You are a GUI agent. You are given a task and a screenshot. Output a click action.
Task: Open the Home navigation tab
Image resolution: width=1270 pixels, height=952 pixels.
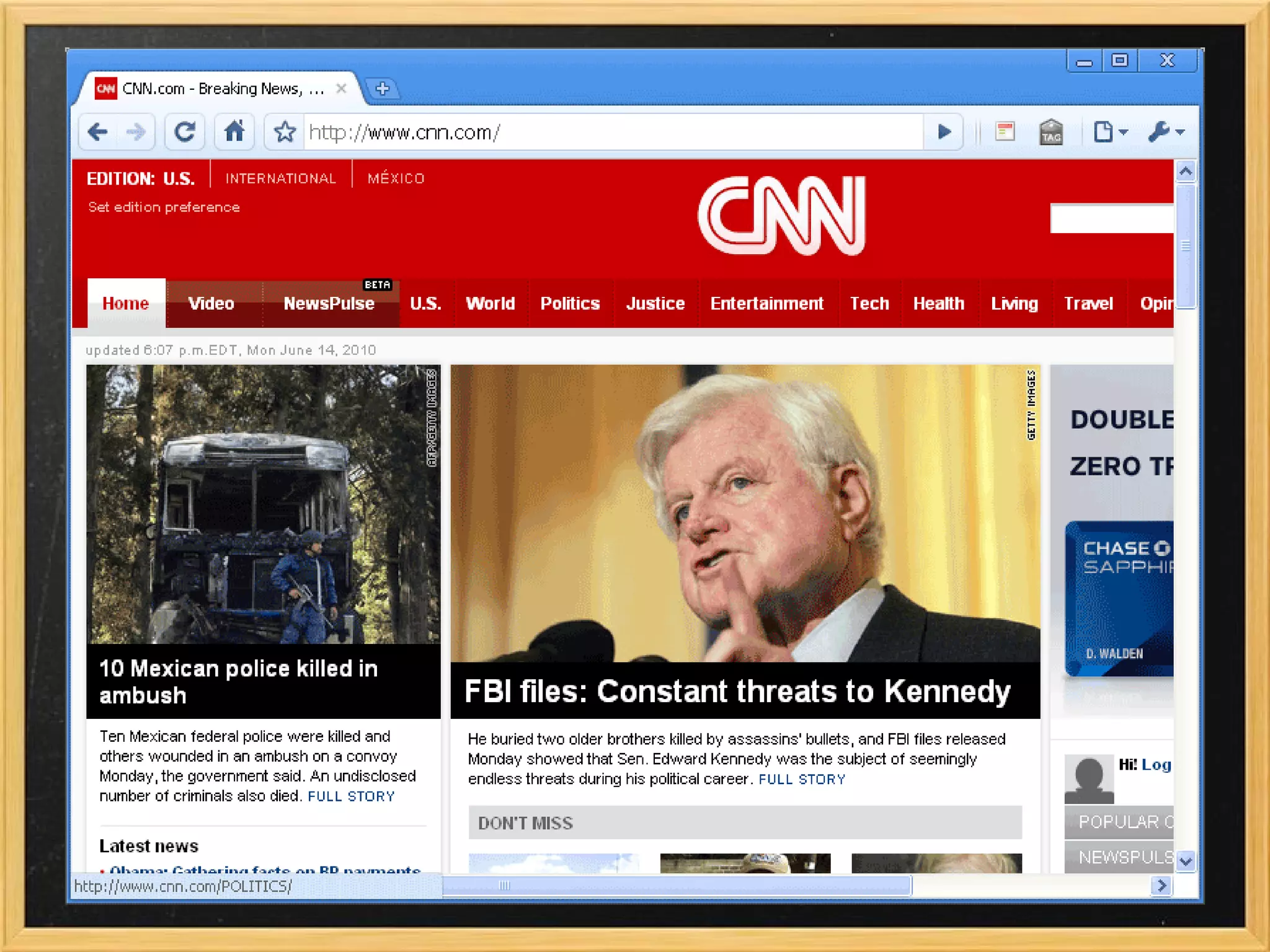click(126, 303)
